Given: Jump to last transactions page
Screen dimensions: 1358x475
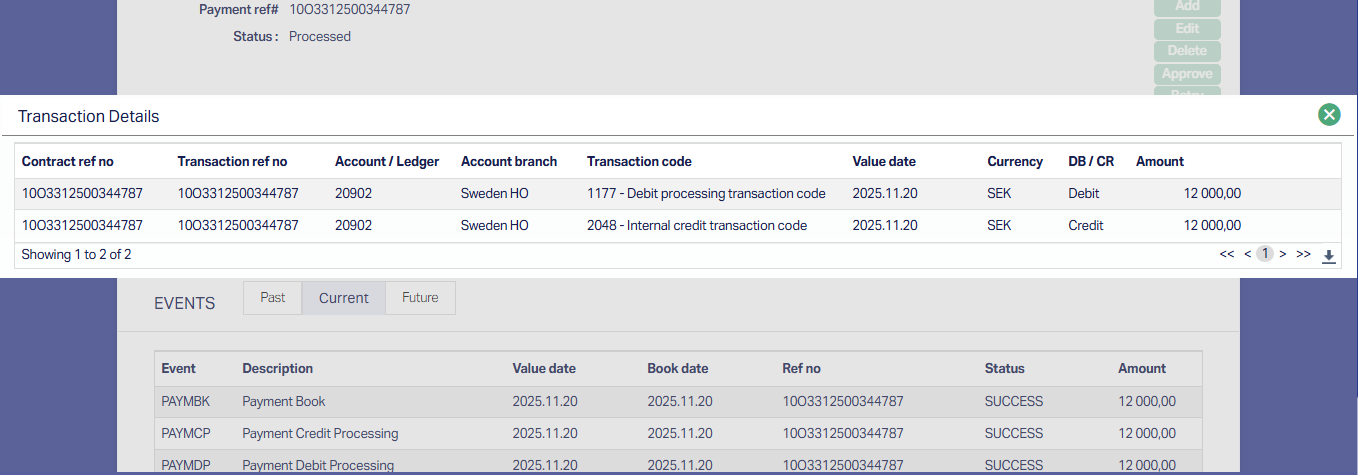Looking at the screenshot, I should coord(1303,255).
